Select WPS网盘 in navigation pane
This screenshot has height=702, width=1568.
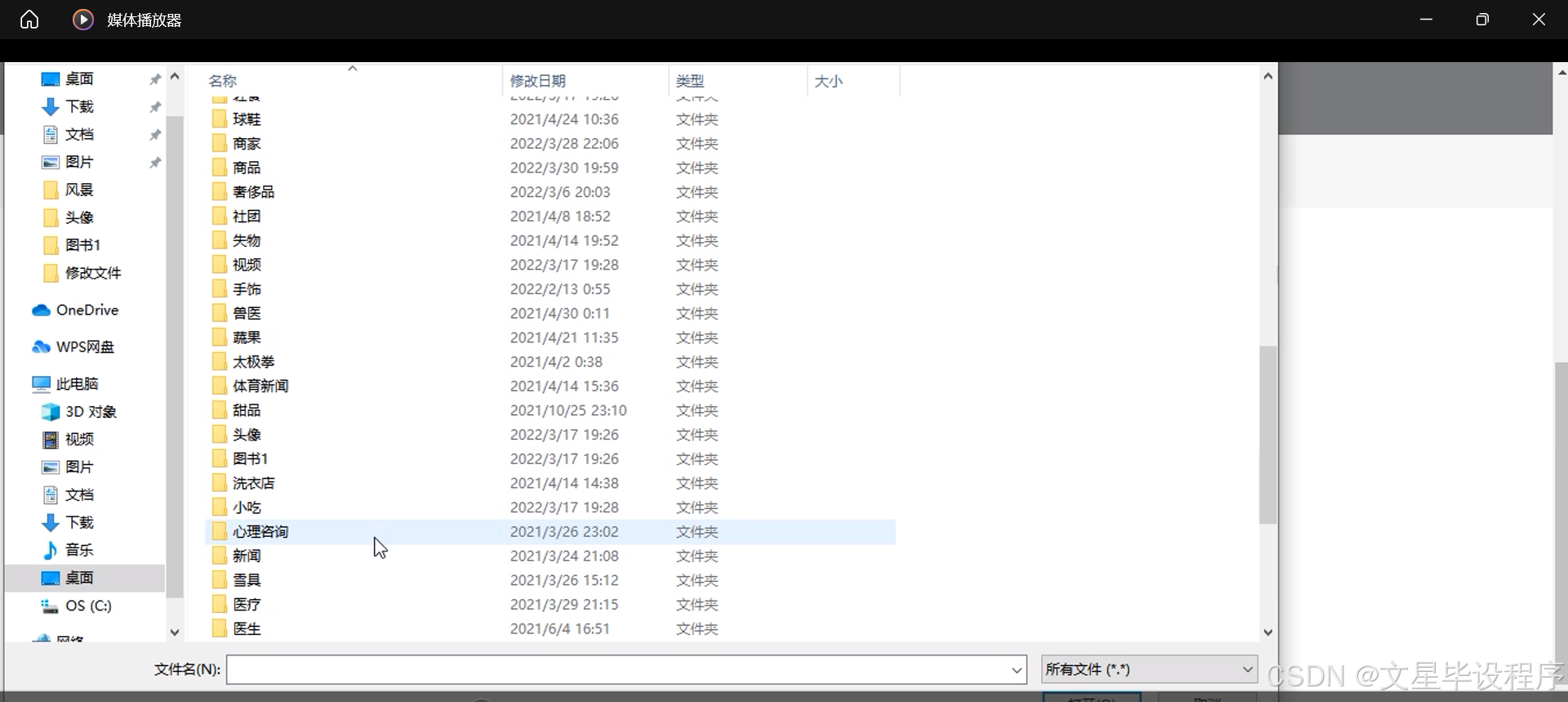(85, 347)
